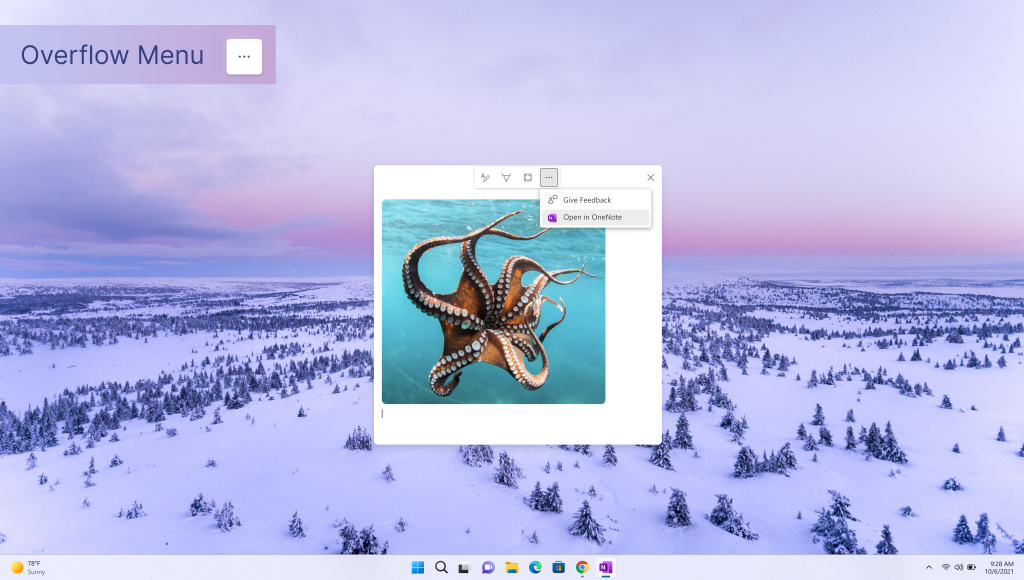Switch to Google Chrome in the taskbar

pyautogui.click(x=582, y=568)
